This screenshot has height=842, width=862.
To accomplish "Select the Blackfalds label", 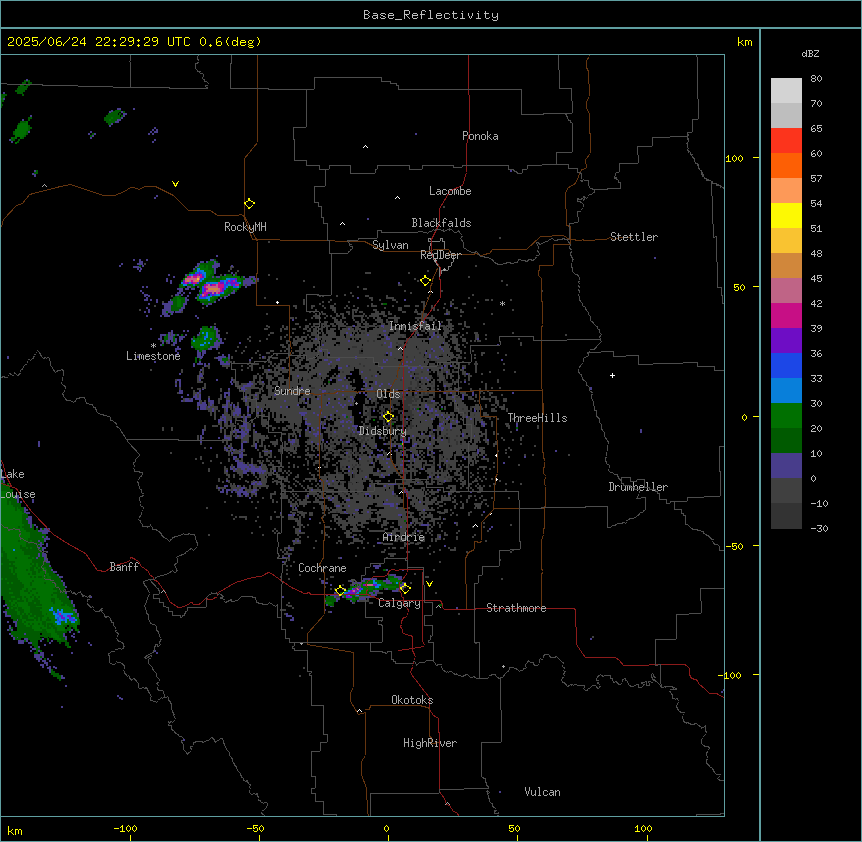I will click(441, 223).
